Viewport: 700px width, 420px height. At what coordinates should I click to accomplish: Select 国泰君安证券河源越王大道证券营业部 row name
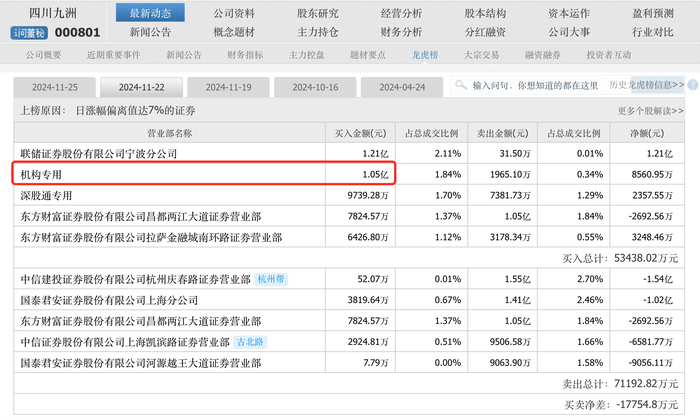pyautogui.click(x=141, y=363)
